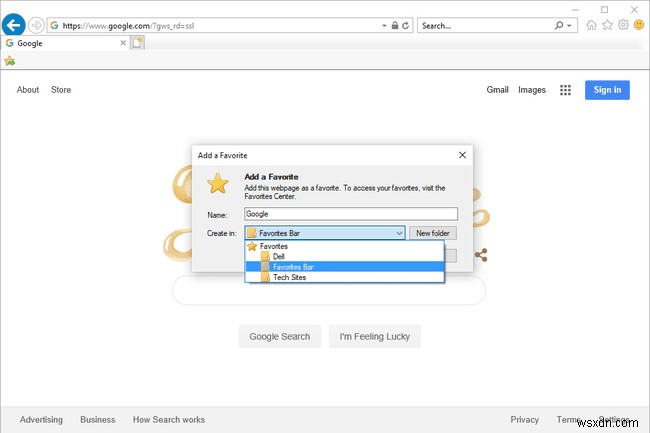This screenshot has height=433, width=650.
Task: Open Favorites center star icon
Action: [607, 25]
